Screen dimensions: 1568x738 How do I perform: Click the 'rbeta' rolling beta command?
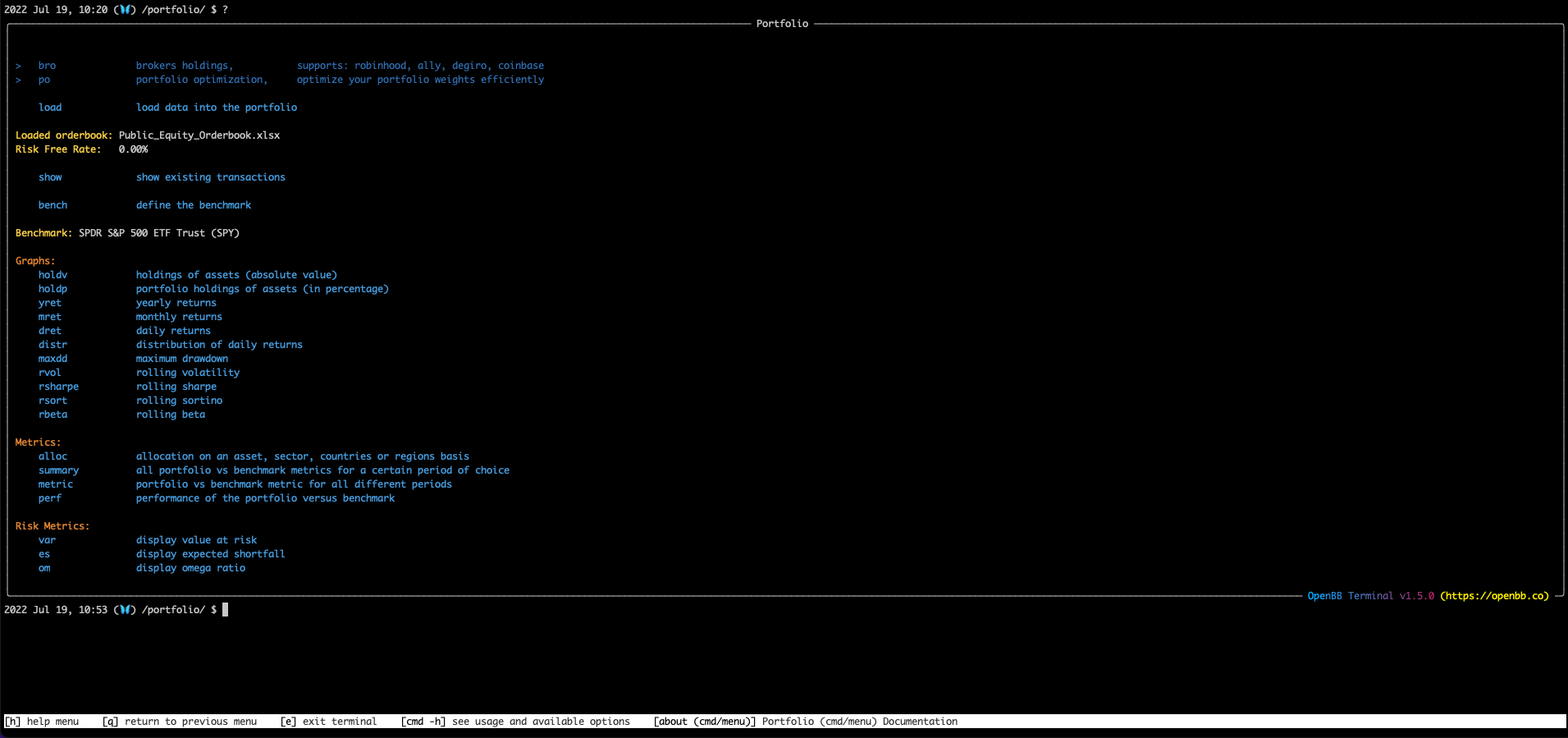[x=53, y=415]
